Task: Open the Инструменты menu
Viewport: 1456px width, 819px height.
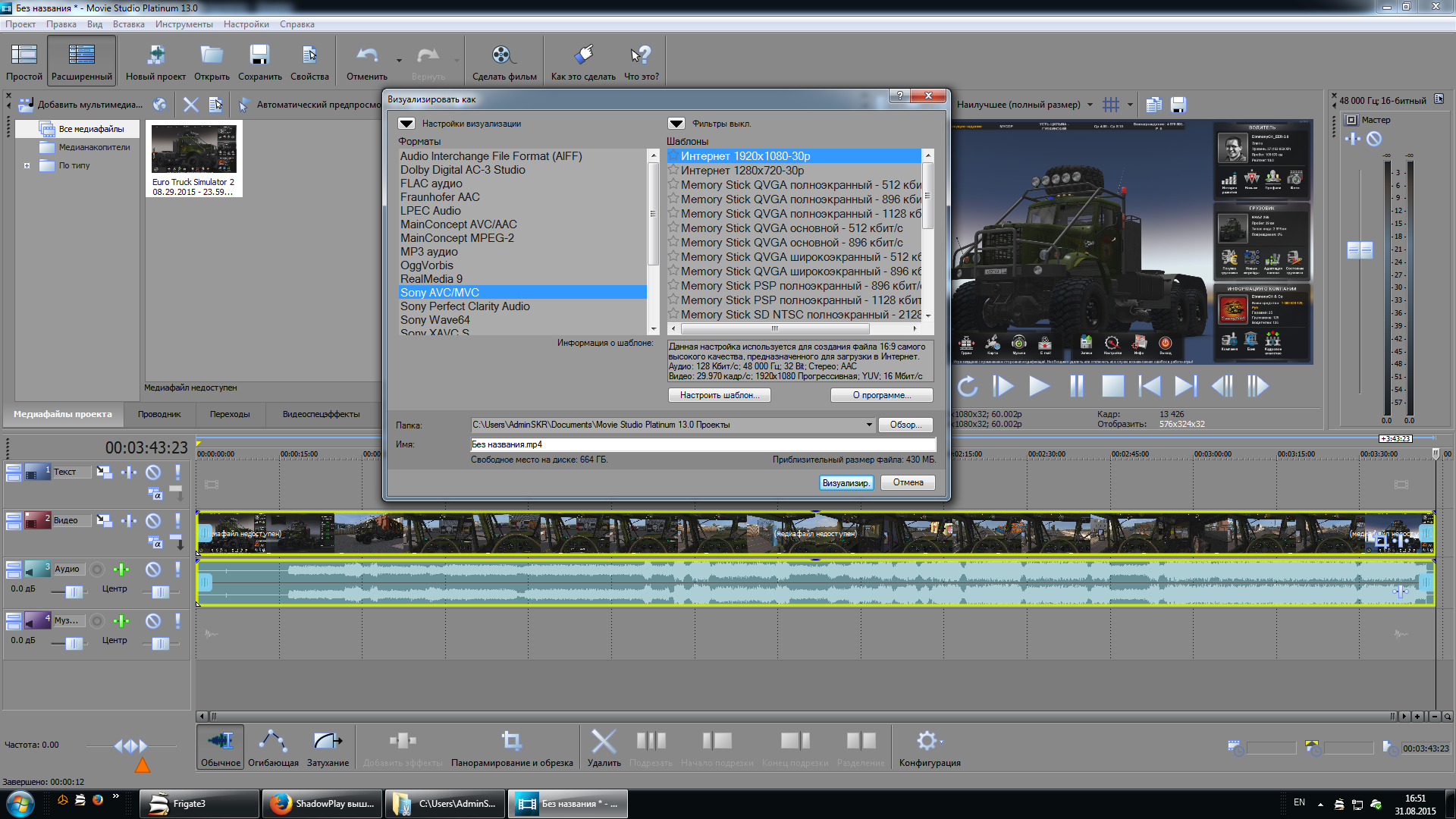Action: click(184, 24)
